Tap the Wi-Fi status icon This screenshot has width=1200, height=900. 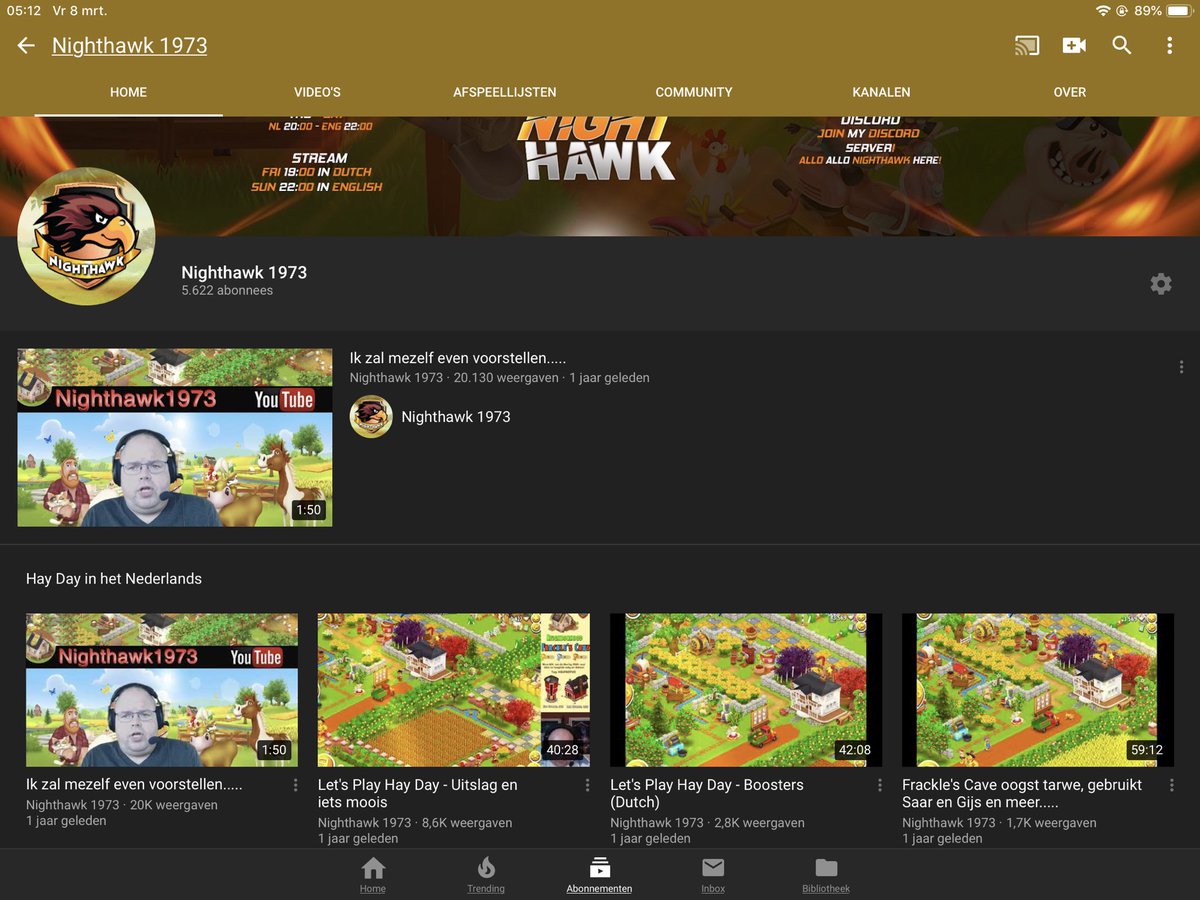tap(1103, 11)
